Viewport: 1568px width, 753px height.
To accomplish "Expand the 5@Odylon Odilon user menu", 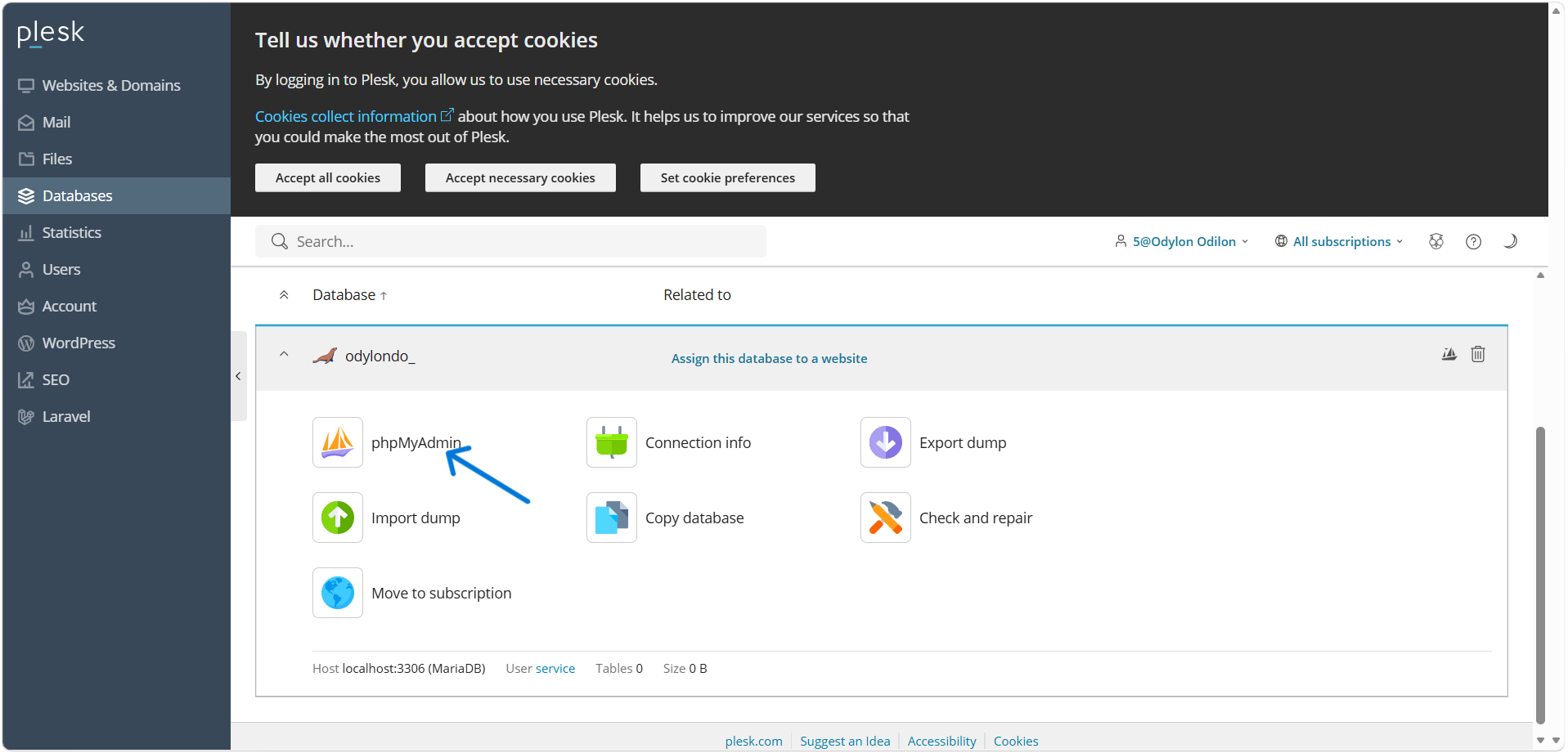I will [x=1182, y=241].
